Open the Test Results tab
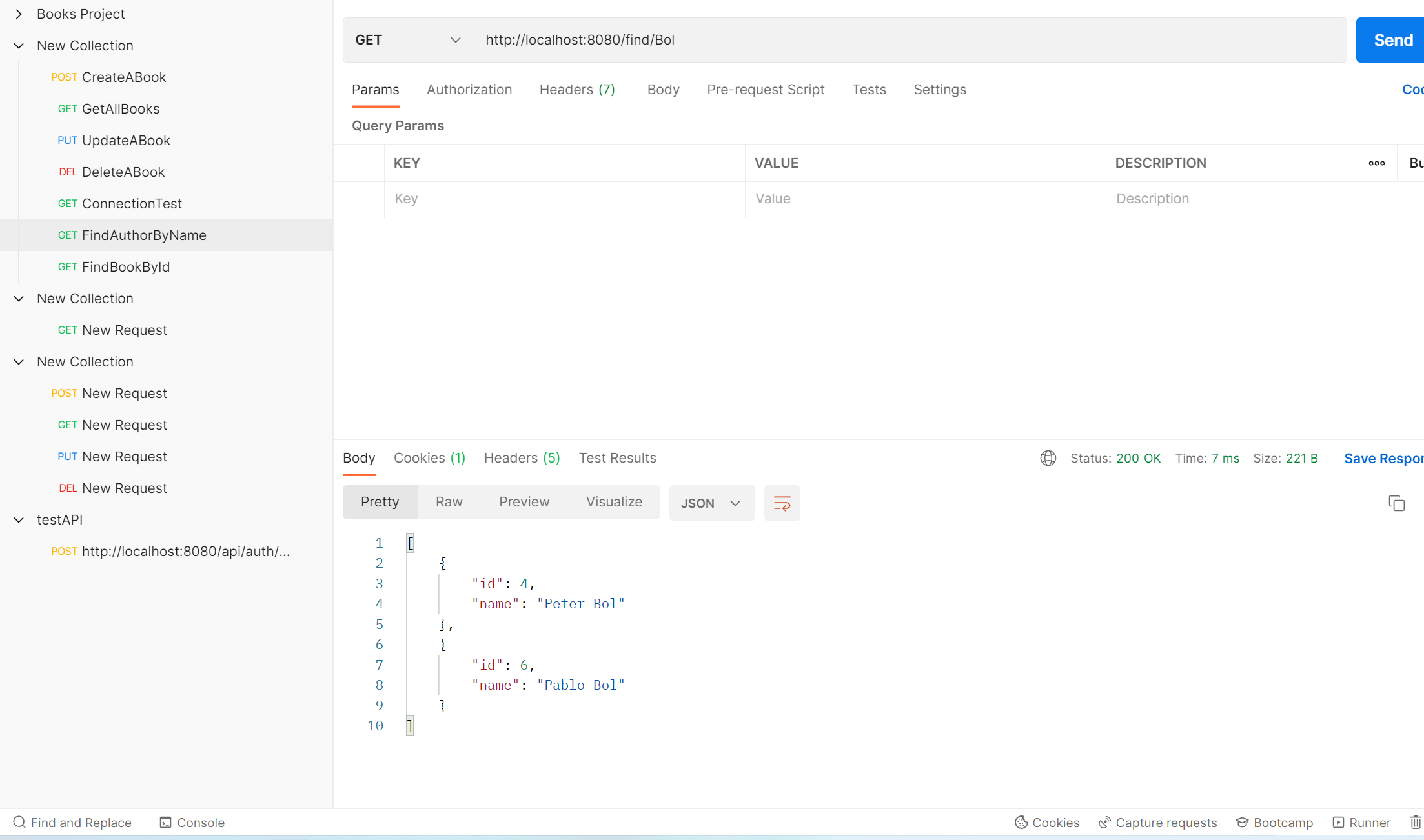 (617, 457)
